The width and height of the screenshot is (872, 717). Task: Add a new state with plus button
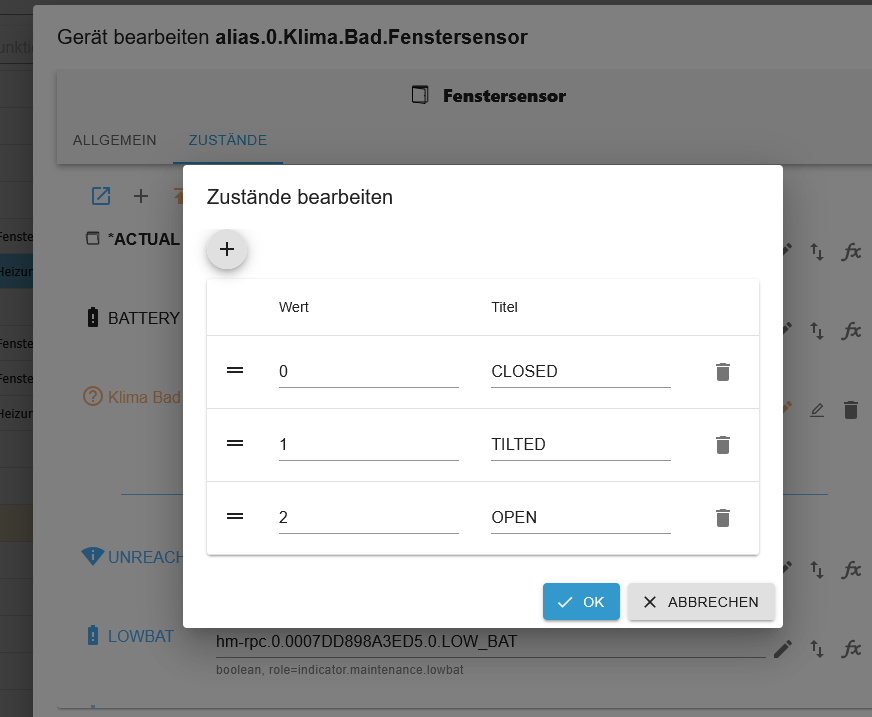tap(227, 249)
